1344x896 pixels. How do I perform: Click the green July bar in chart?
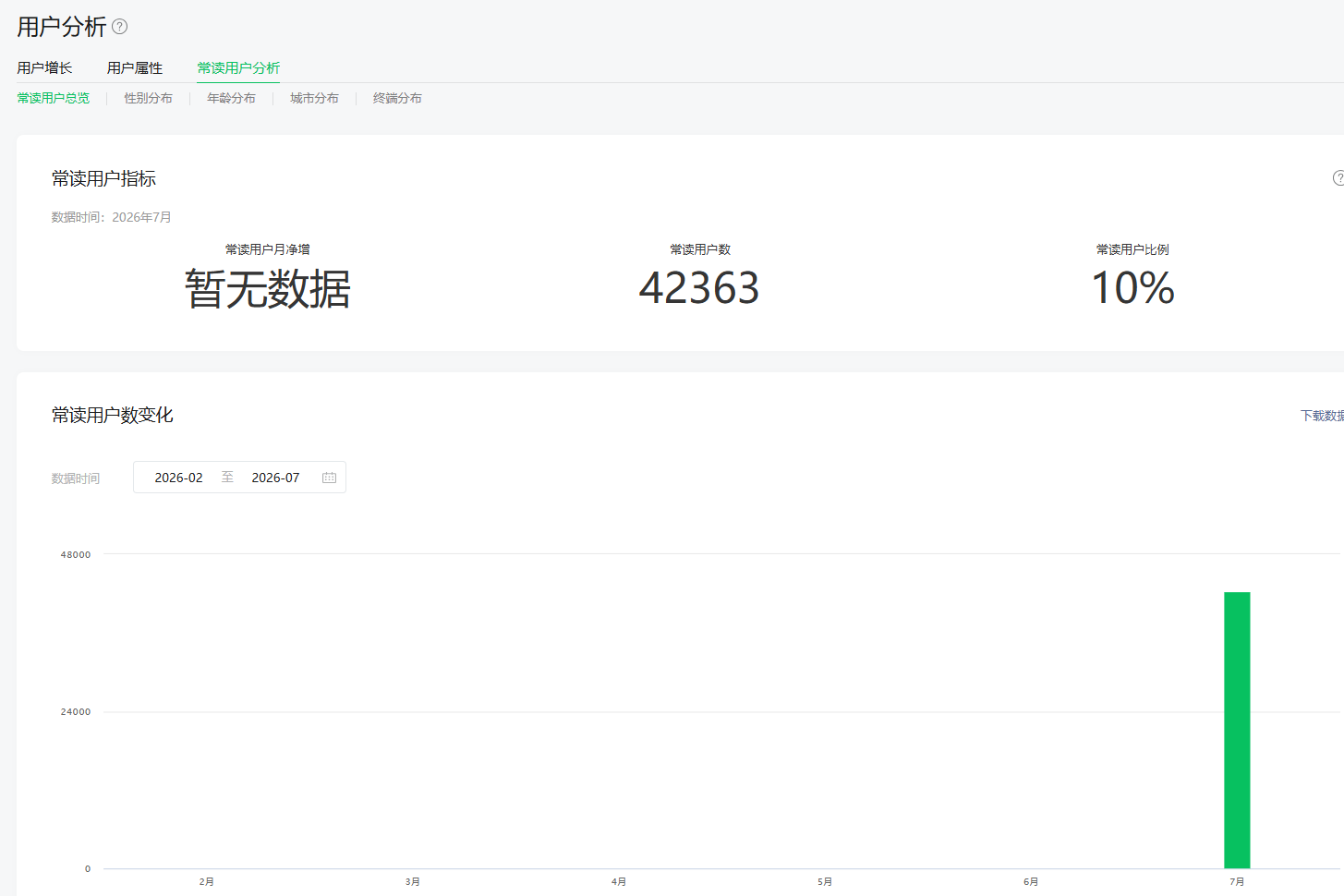pyautogui.click(x=1237, y=730)
